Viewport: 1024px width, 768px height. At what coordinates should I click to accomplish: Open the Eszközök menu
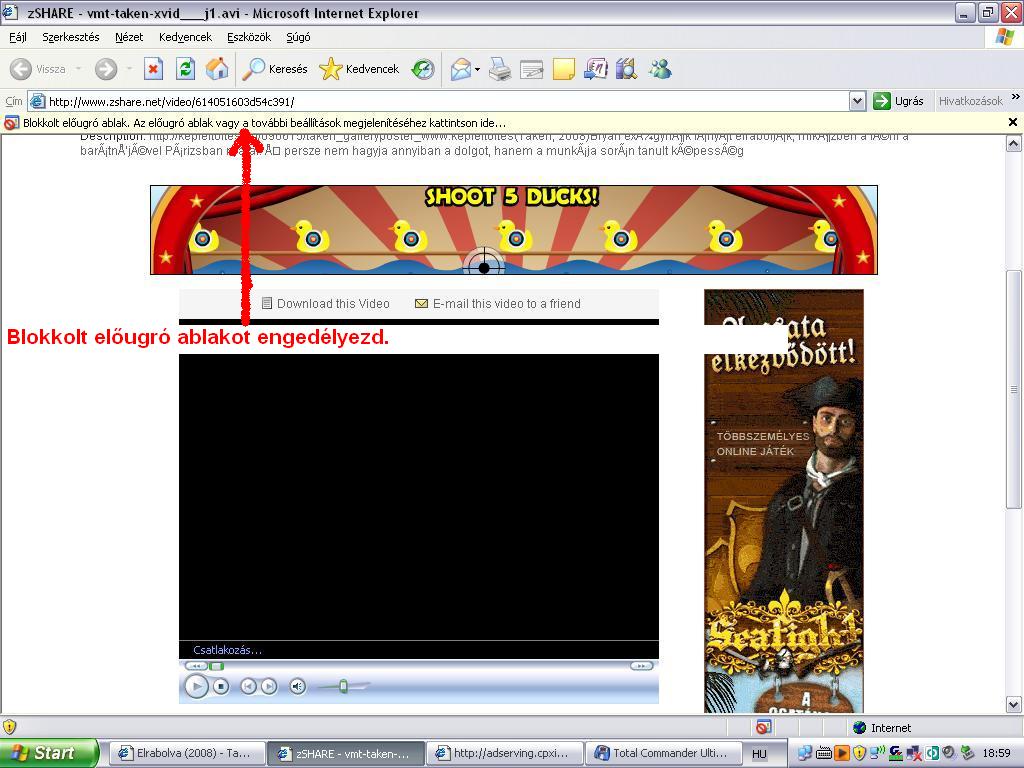[x=249, y=37]
